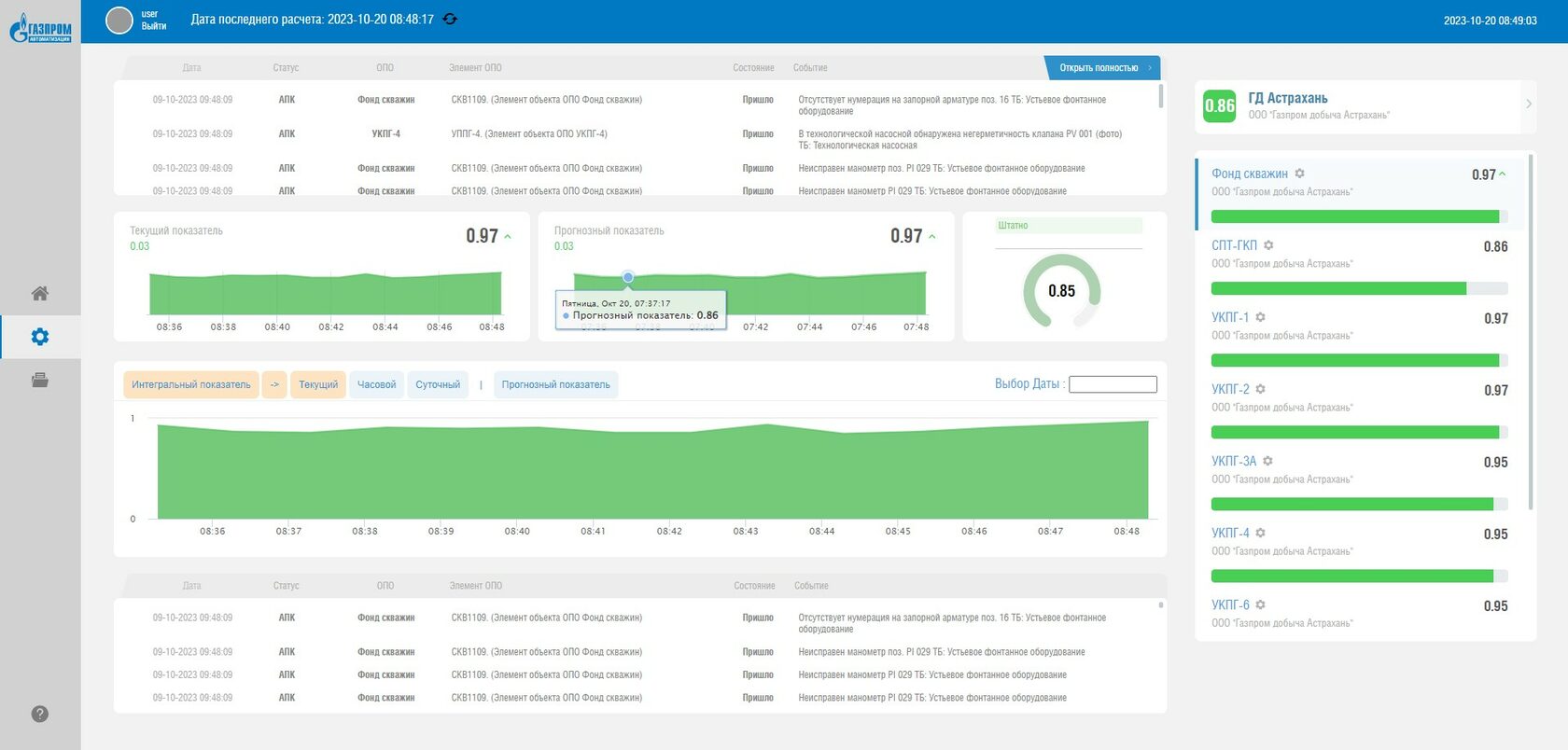Open settings gear next to Фонд скважин

click(1299, 174)
